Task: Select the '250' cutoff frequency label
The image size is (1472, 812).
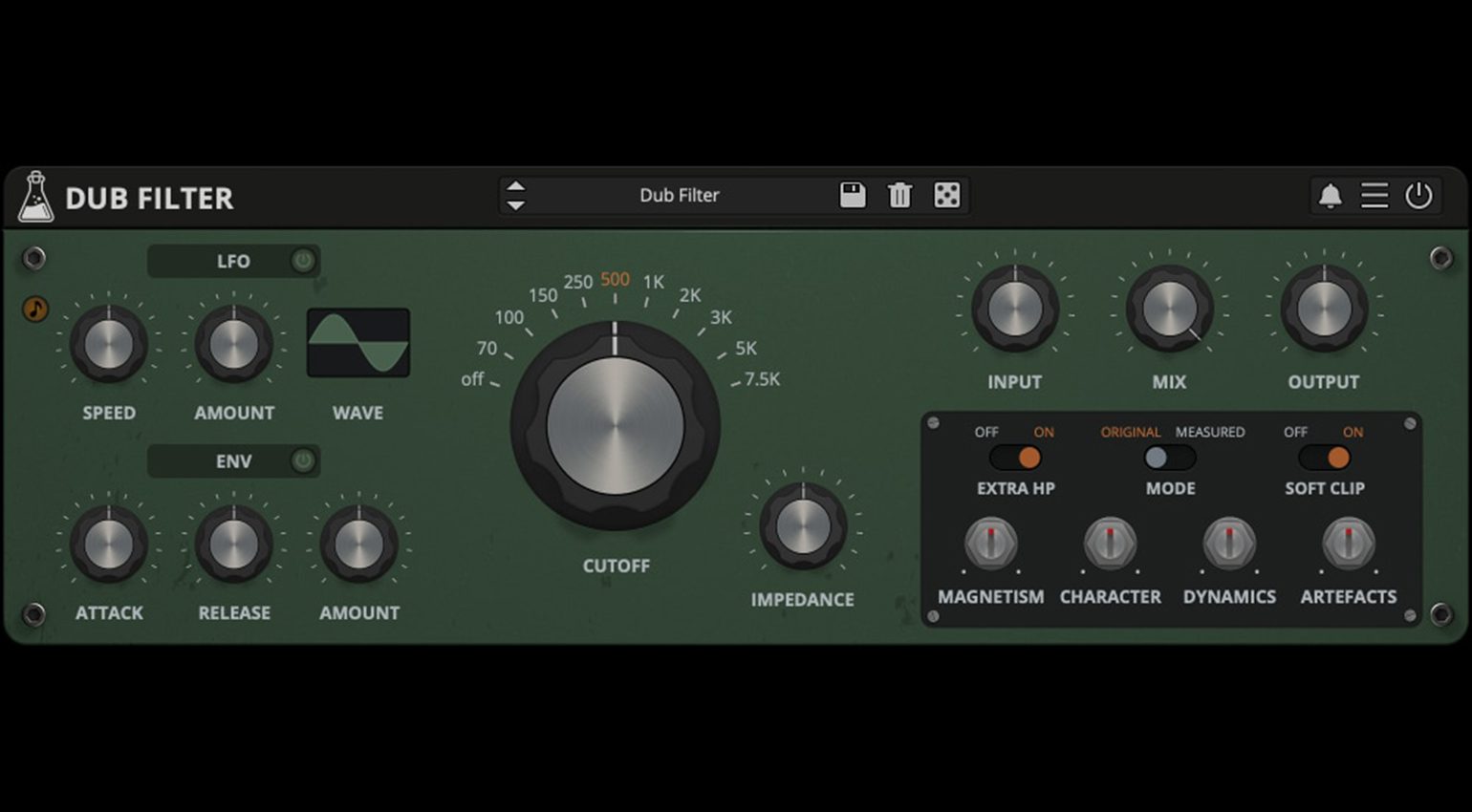Action: (x=578, y=282)
